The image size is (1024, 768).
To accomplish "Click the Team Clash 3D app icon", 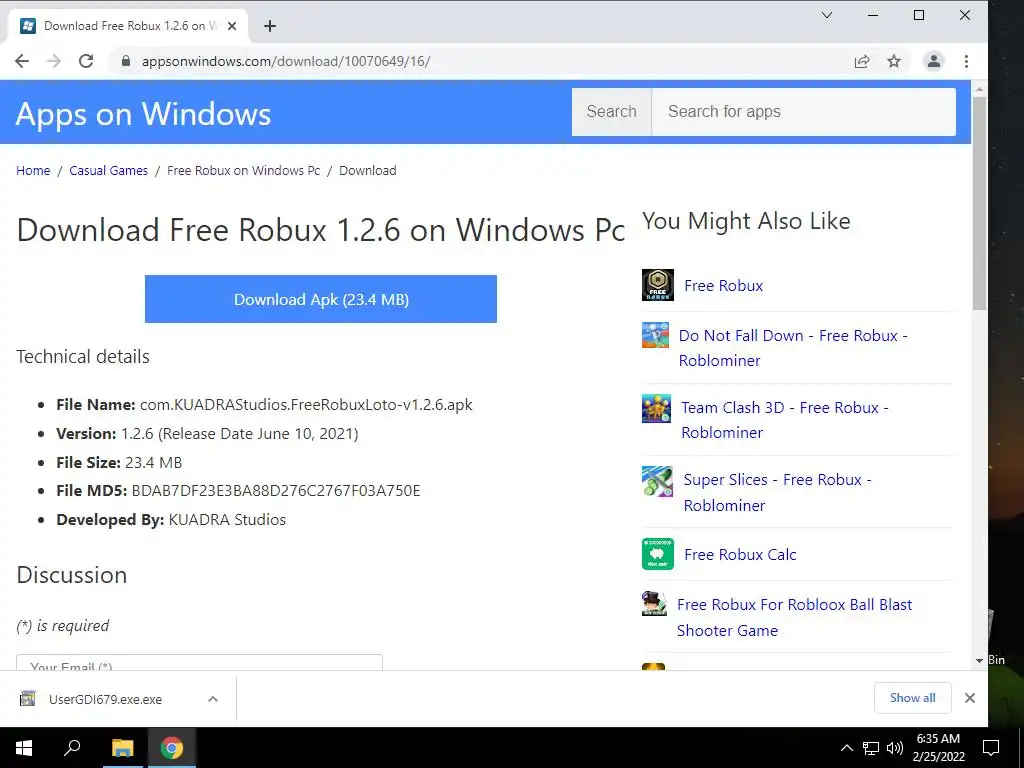I will (656, 408).
